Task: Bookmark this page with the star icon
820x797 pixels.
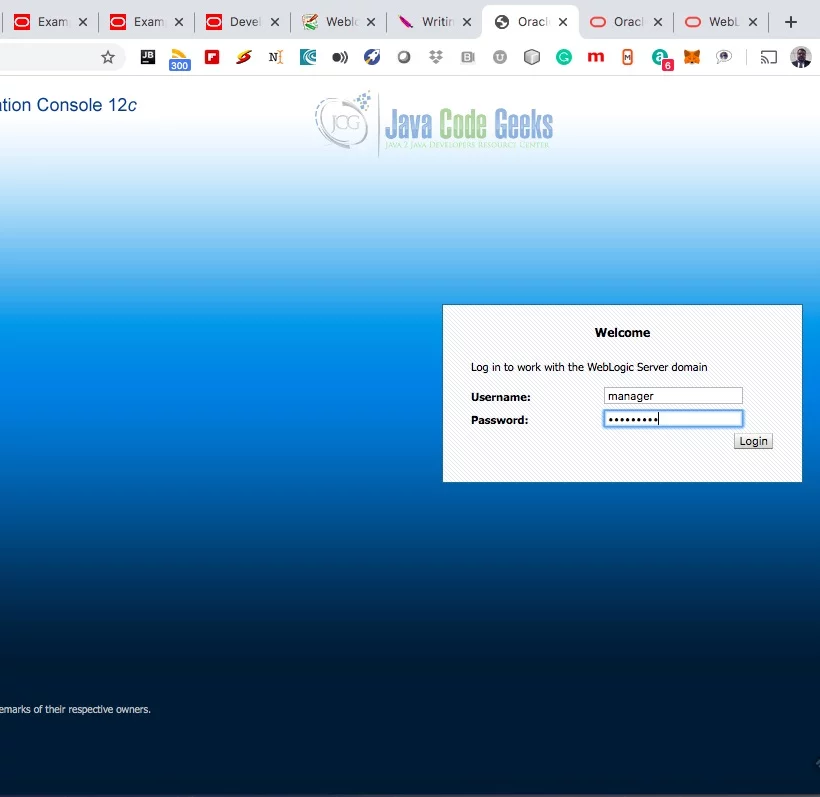Action: point(108,57)
